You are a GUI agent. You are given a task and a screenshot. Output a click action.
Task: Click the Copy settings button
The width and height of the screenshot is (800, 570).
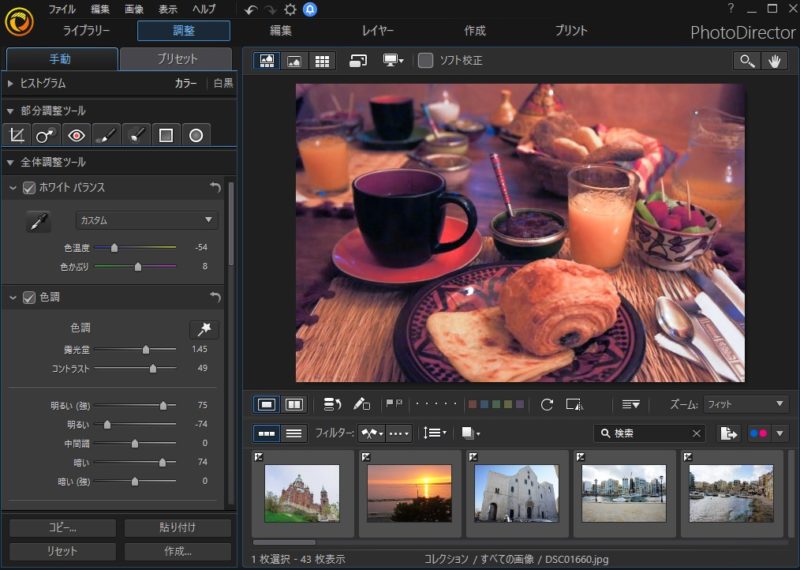tap(63, 528)
